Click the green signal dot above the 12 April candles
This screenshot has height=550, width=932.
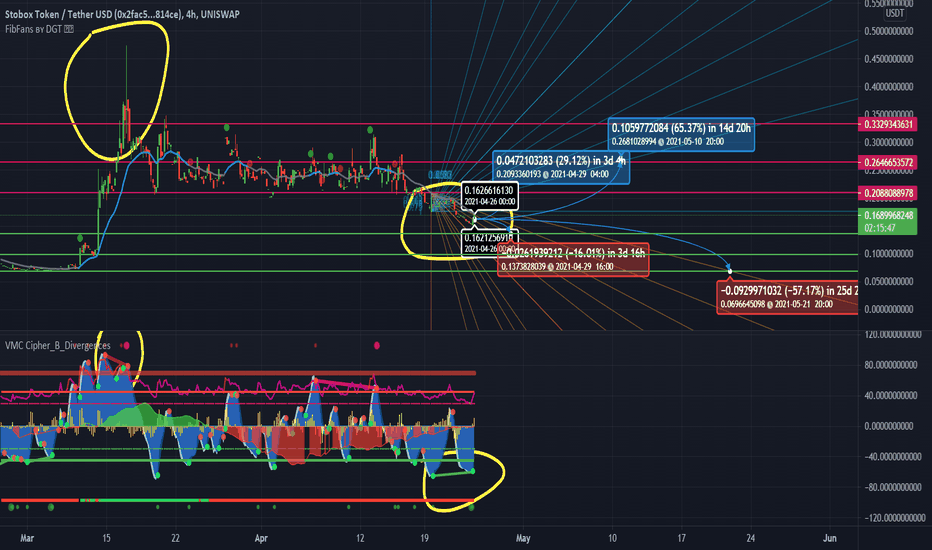tap(370, 130)
